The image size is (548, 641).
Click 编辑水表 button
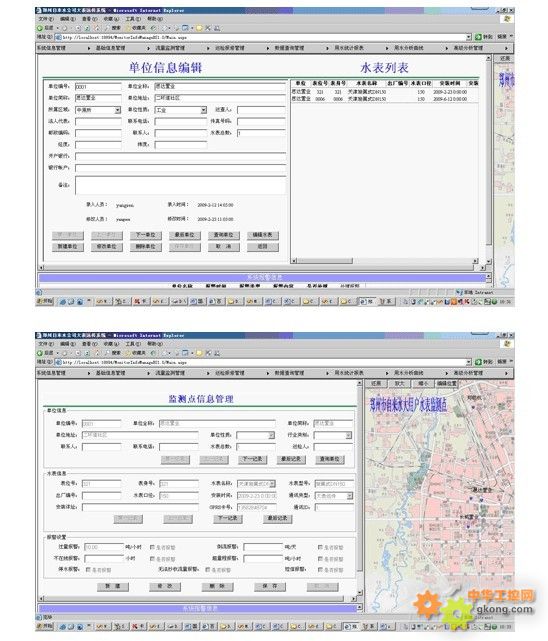[262, 235]
